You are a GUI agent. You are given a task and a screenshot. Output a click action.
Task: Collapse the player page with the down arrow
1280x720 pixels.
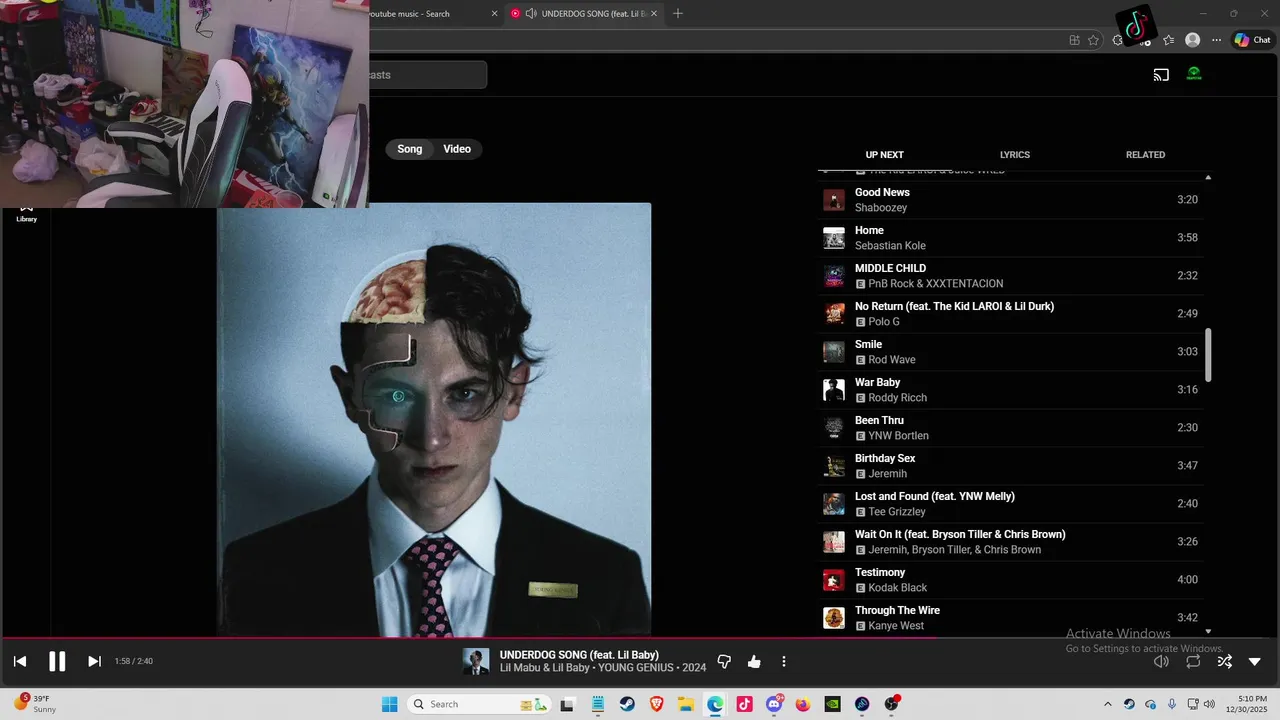pos(1255,661)
